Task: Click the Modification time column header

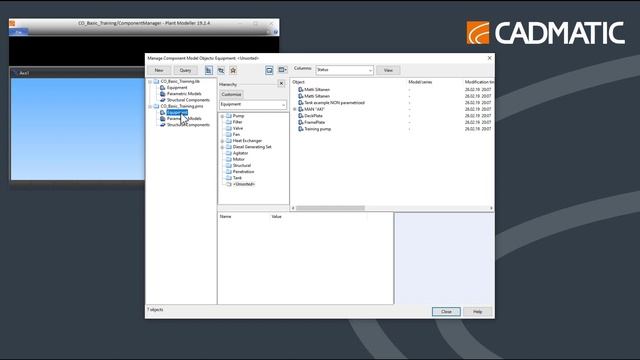Action: coord(479,82)
